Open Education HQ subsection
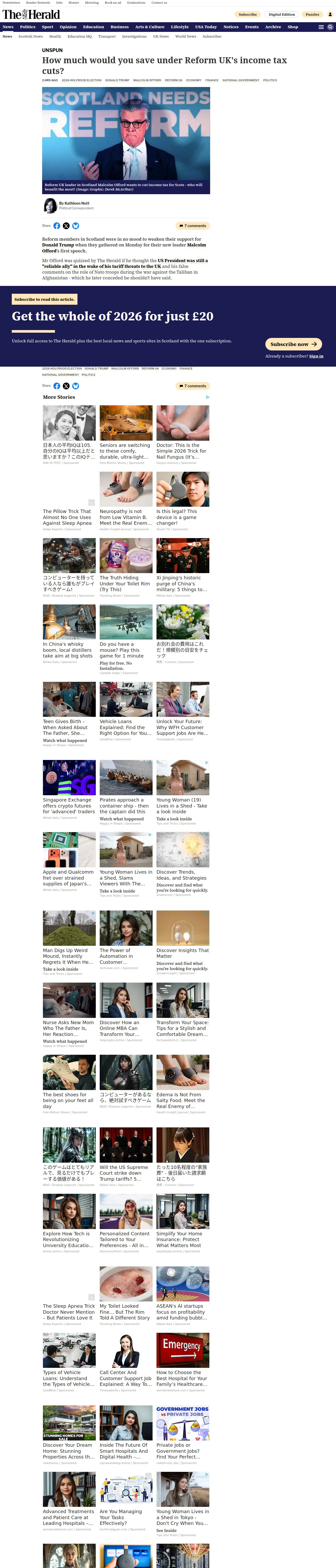Screen dimensions: 336x1568 (80, 37)
